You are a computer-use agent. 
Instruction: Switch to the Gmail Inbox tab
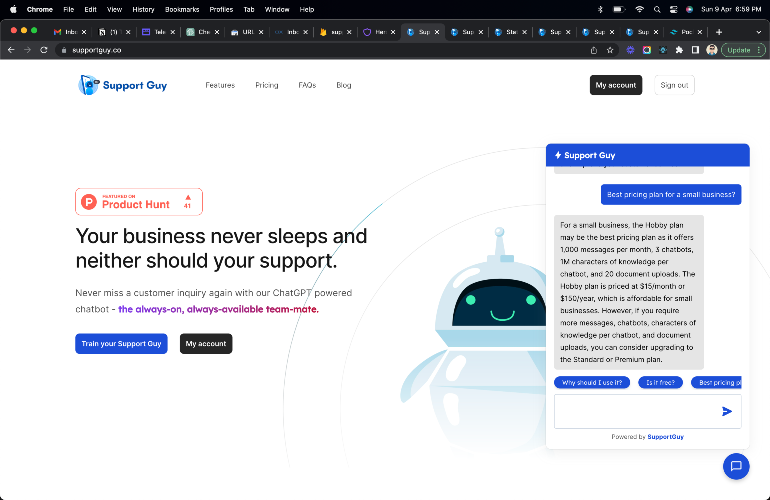click(x=68, y=32)
